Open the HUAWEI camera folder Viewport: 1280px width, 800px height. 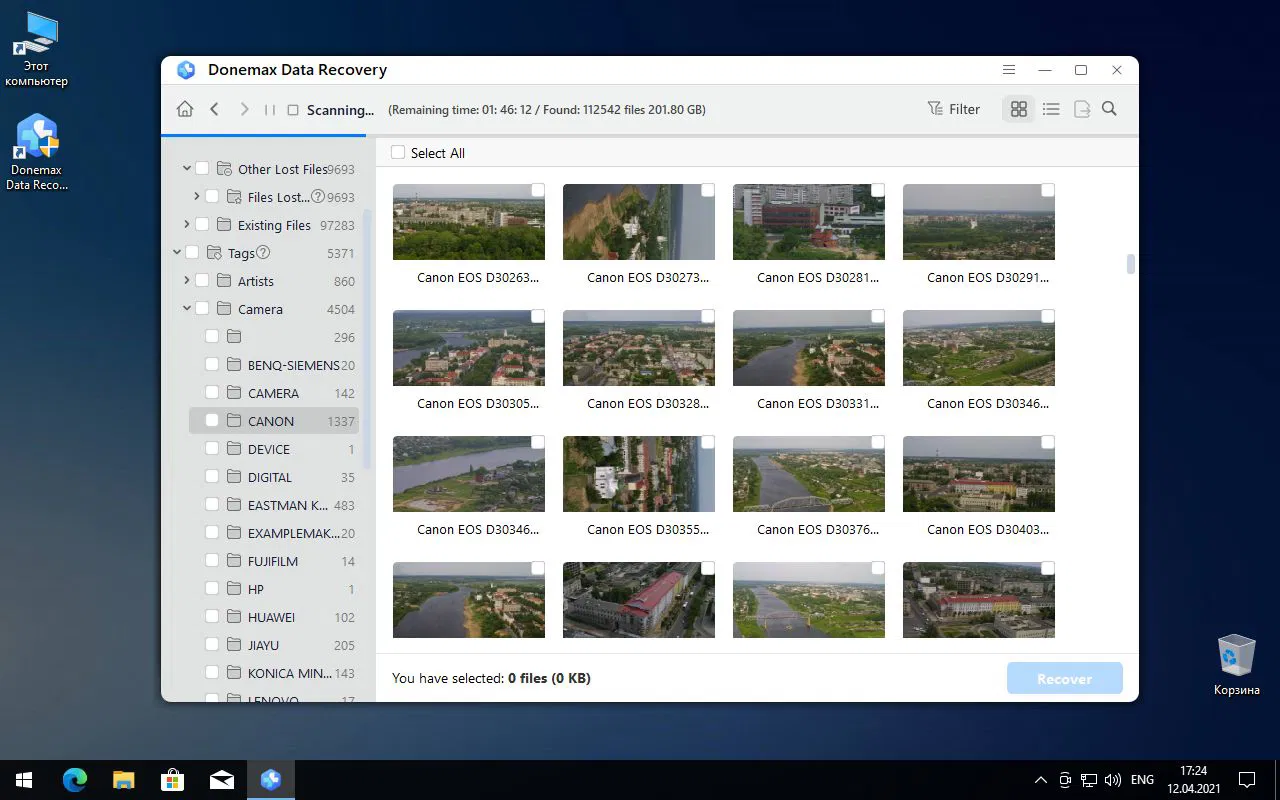coord(271,617)
